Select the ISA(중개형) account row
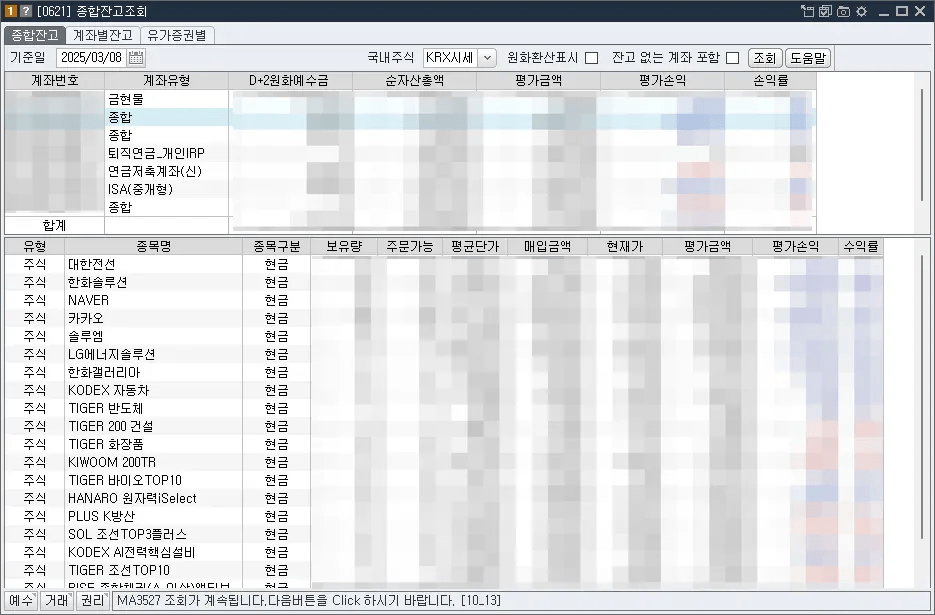 [x=410, y=189]
